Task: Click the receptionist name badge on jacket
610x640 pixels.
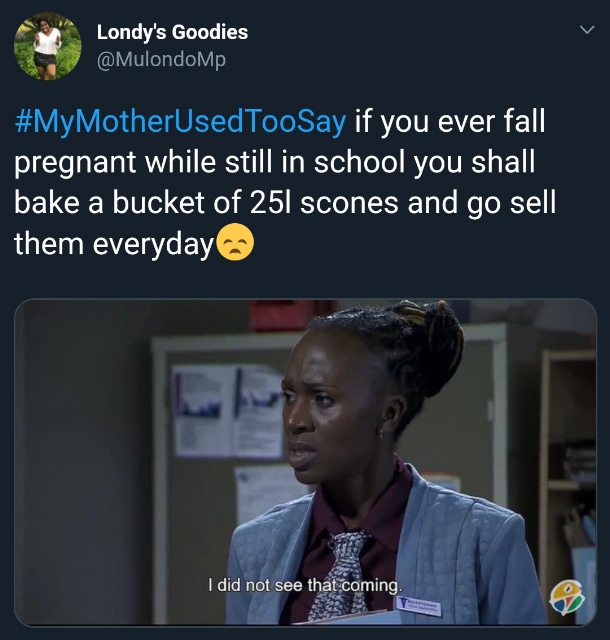Action: click(419, 604)
